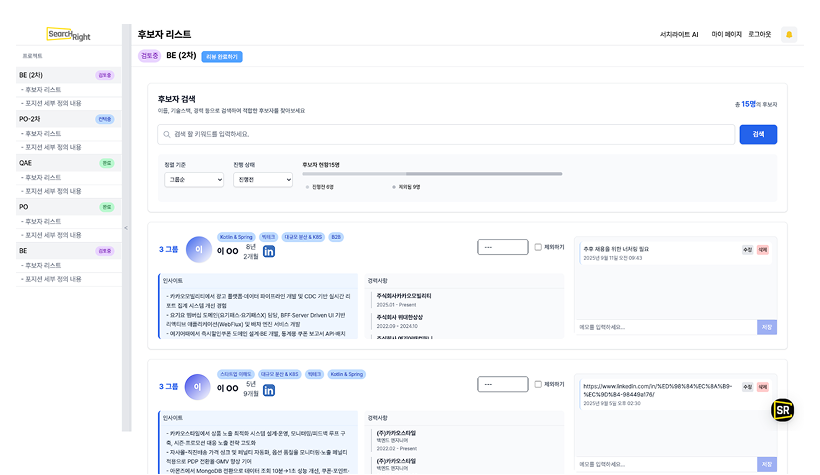Click the candidate status progress bar
Image resolution: width=820 pixels, height=475 pixels.
tap(432, 174)
